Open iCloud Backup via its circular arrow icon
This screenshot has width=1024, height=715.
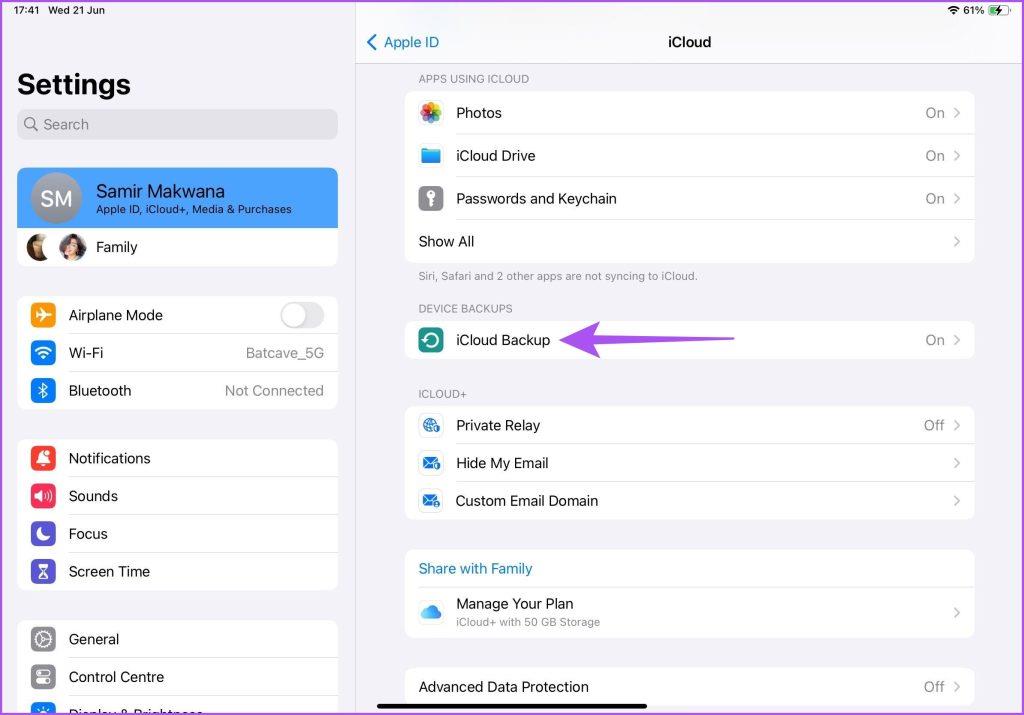[x=430, y=340]
